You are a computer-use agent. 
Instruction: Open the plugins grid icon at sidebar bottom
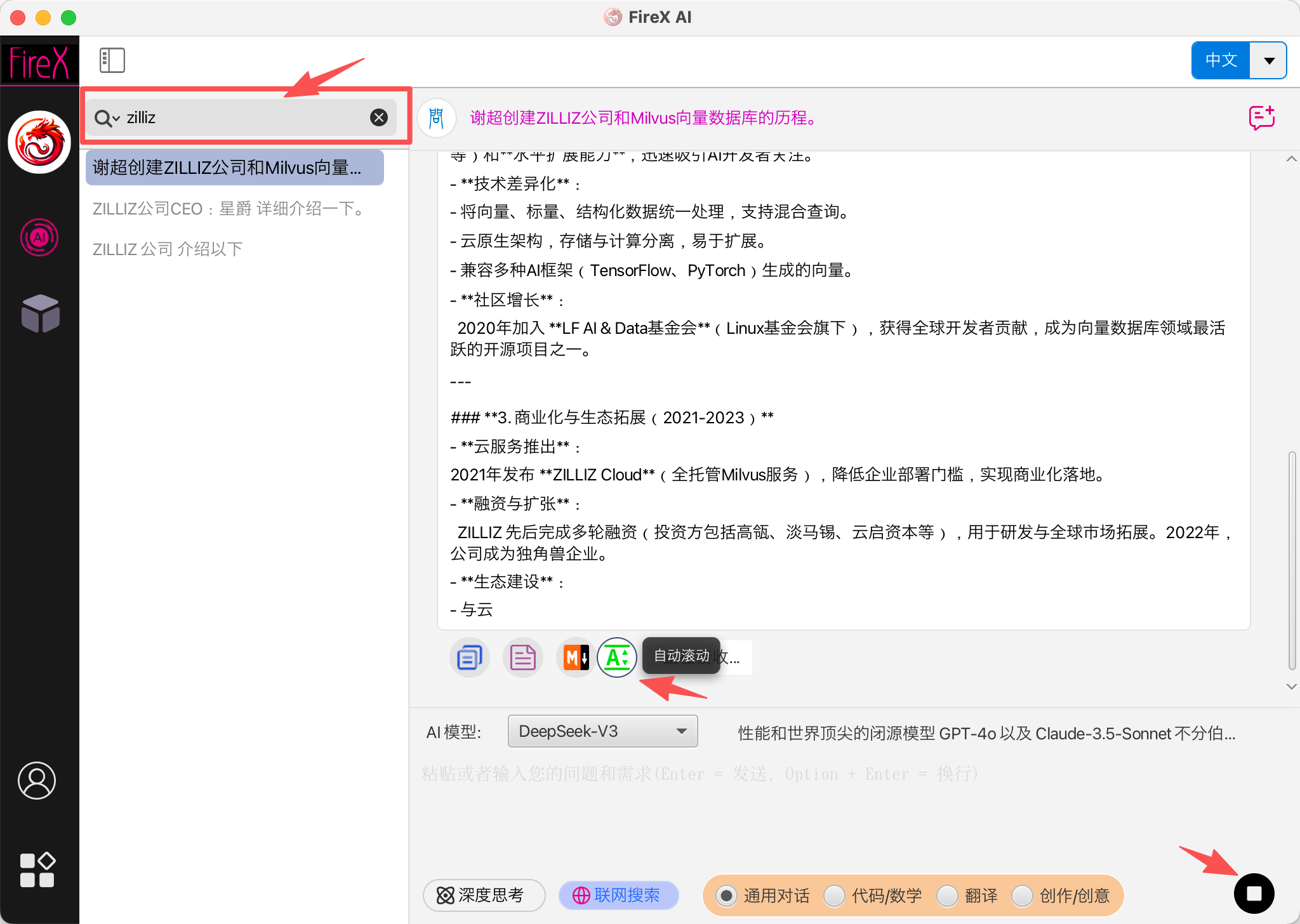pos(37,869)
